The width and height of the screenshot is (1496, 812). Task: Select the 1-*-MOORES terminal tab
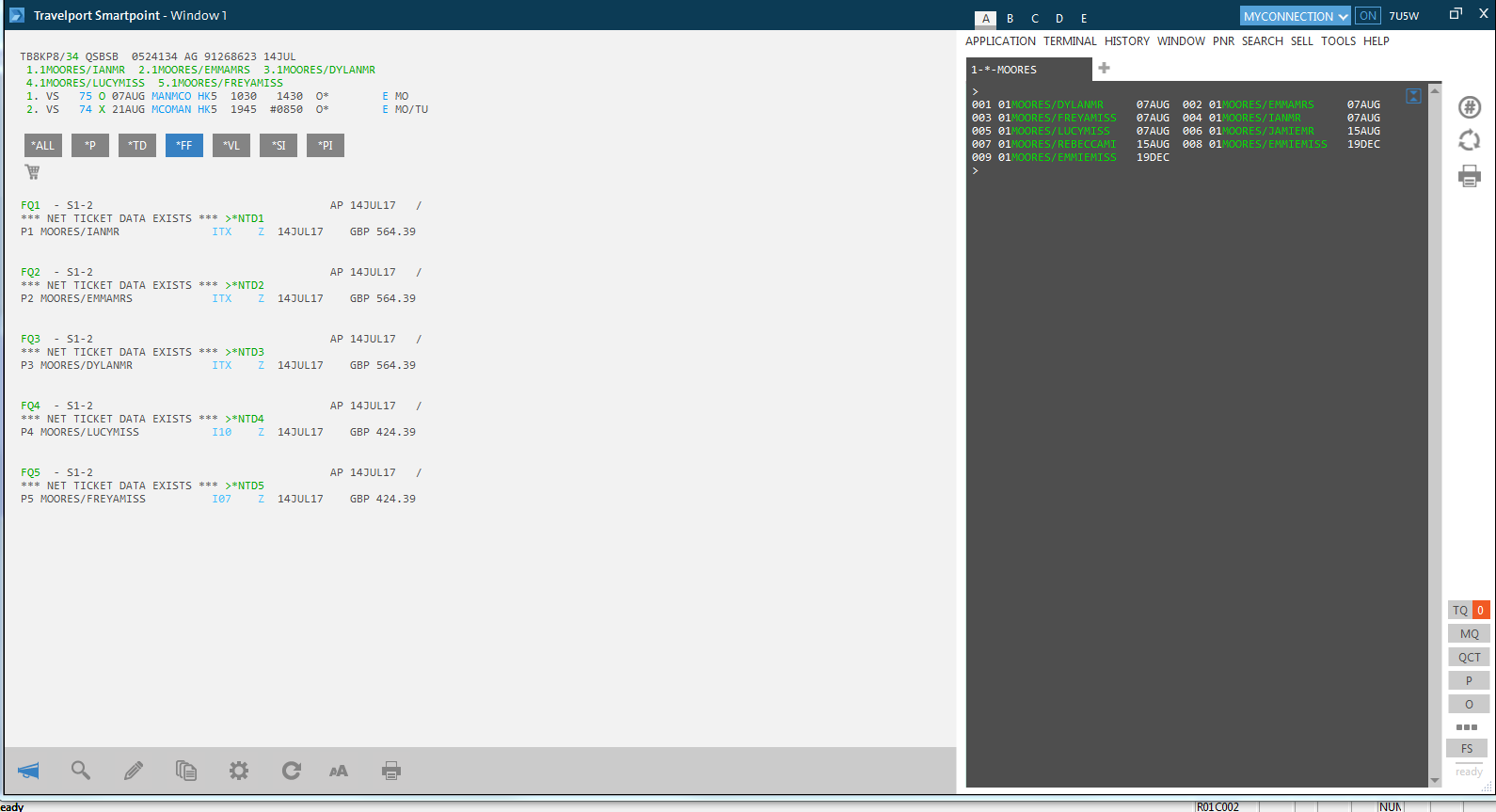1029,70
